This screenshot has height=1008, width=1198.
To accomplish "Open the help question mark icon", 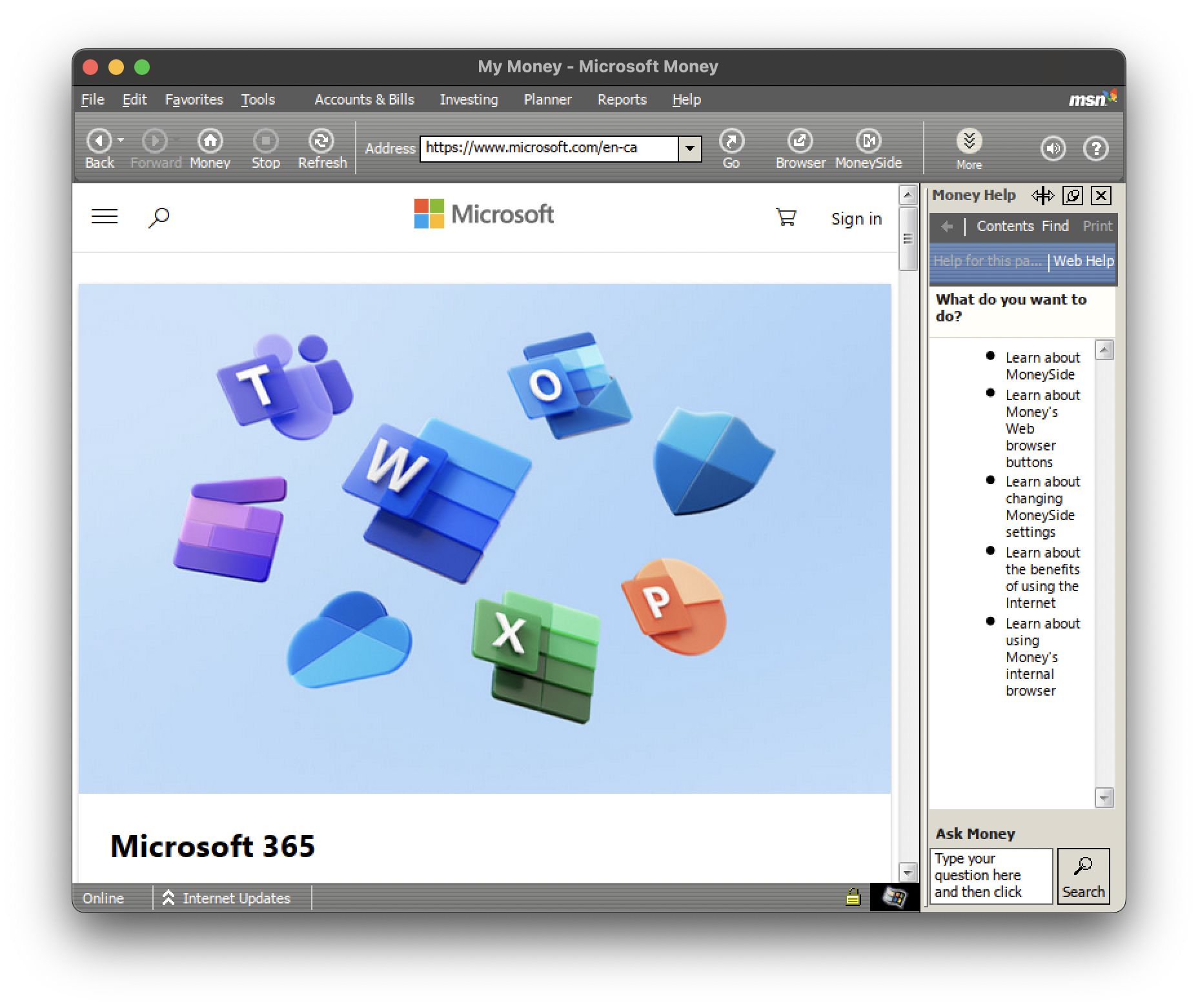I will tap(1095, 149).
